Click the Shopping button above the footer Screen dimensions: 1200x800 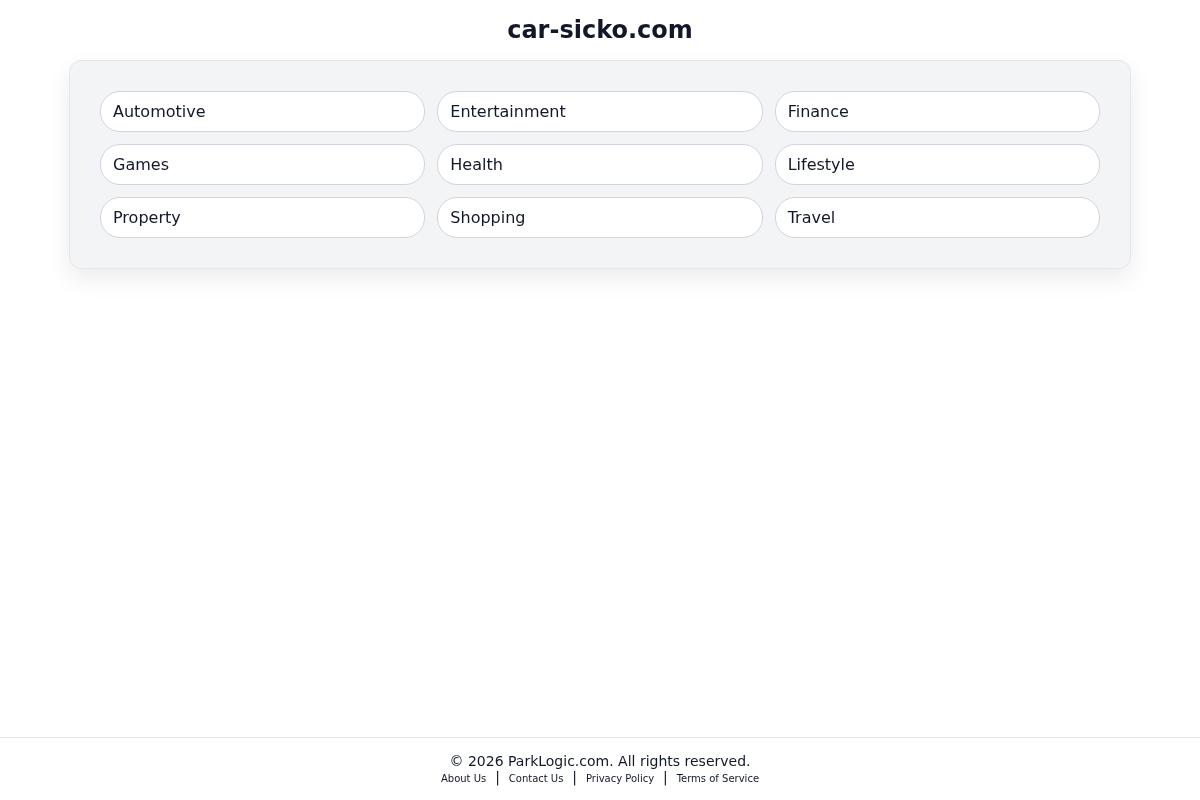pyautogui.click(x=600, y=217)
